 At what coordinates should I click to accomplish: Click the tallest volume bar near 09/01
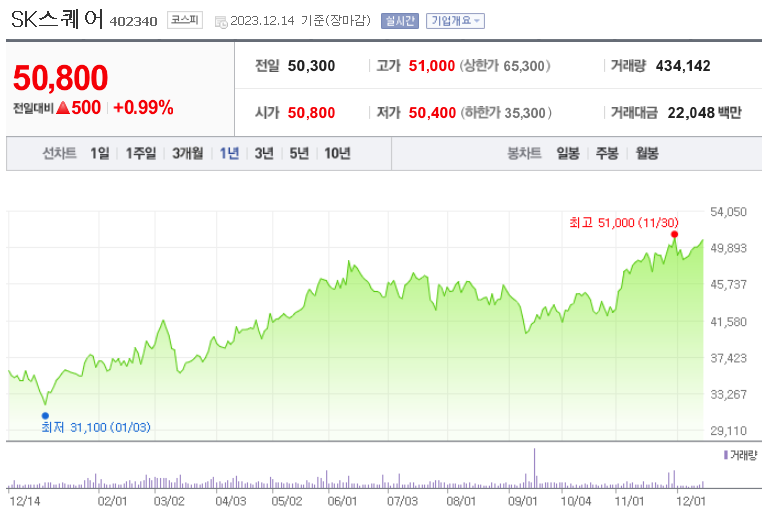(535, 468)
